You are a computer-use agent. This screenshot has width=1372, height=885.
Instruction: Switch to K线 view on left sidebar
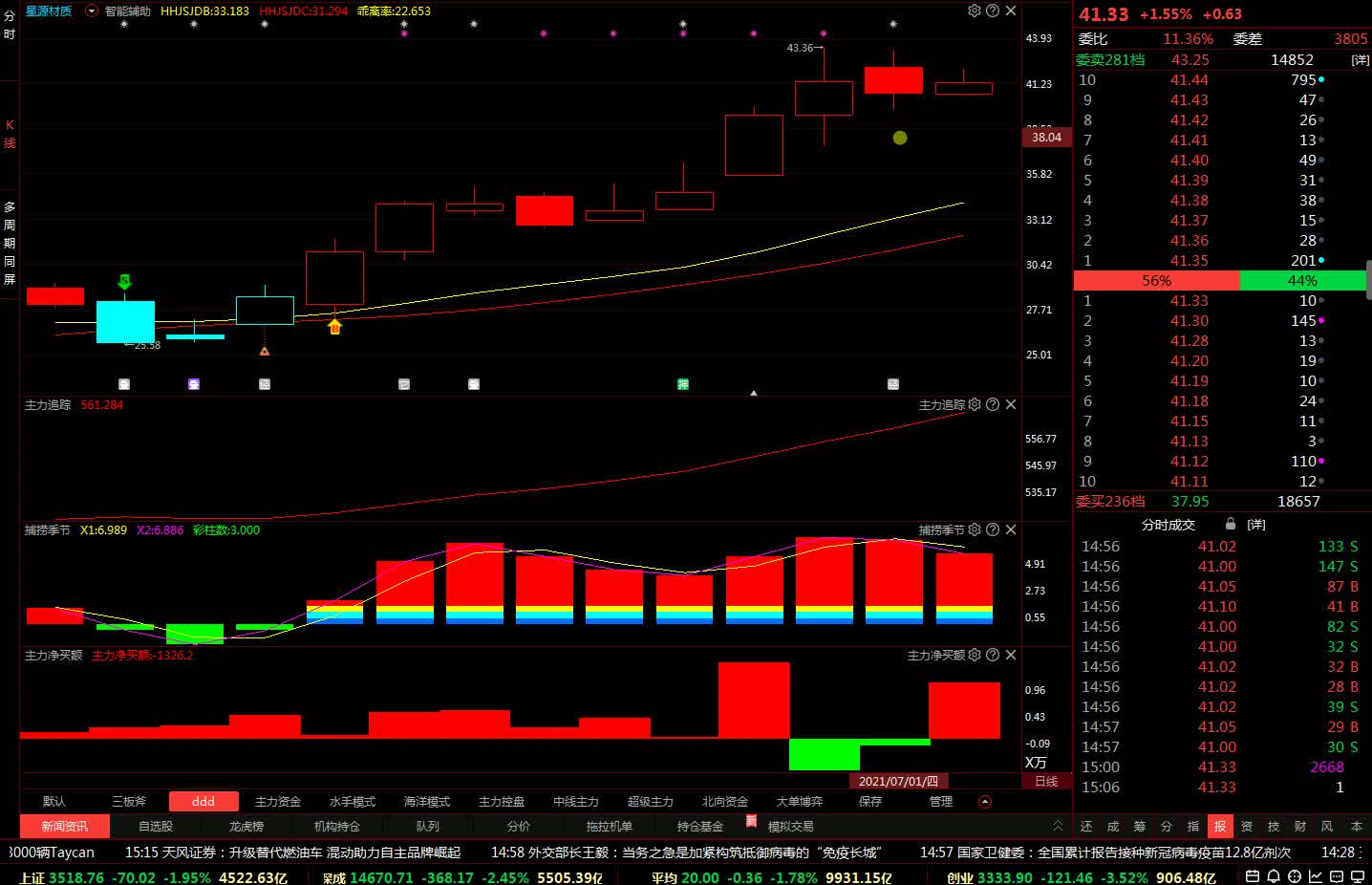coord(10,134)
